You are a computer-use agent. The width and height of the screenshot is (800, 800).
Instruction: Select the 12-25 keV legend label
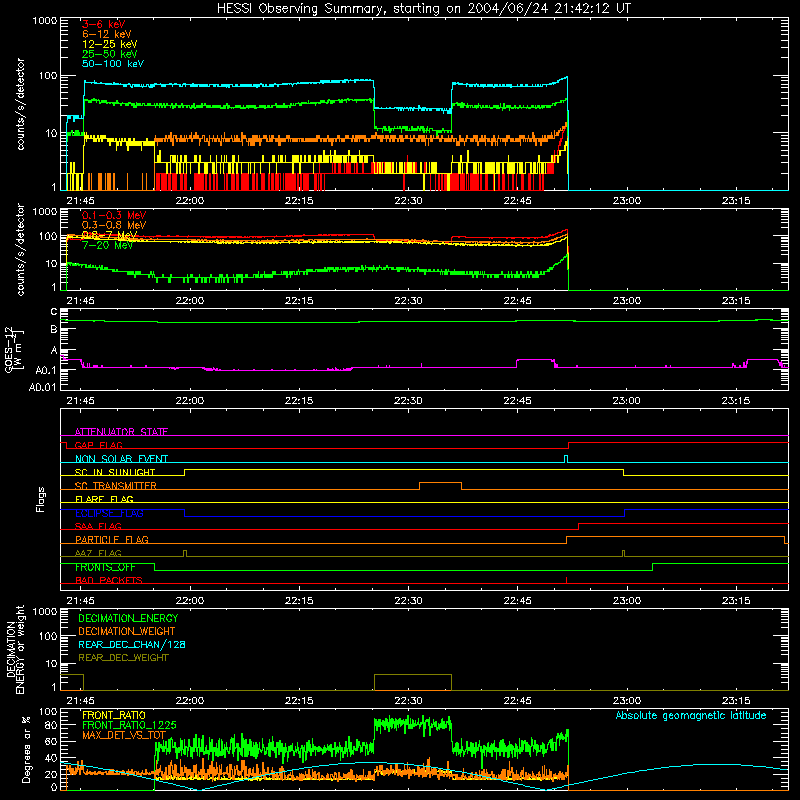point(110,44)
